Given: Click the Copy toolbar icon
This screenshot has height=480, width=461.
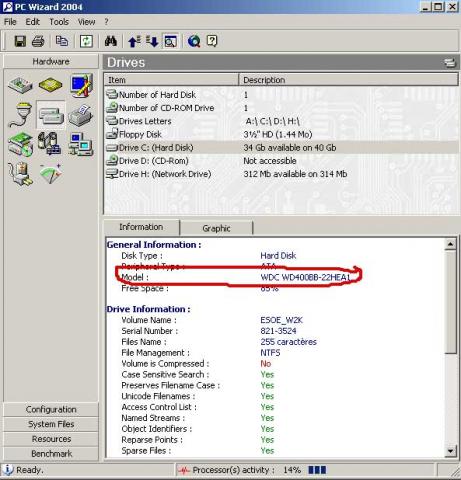Looking at the screenshot, I should pyautogui.click(x=62, y=41).
